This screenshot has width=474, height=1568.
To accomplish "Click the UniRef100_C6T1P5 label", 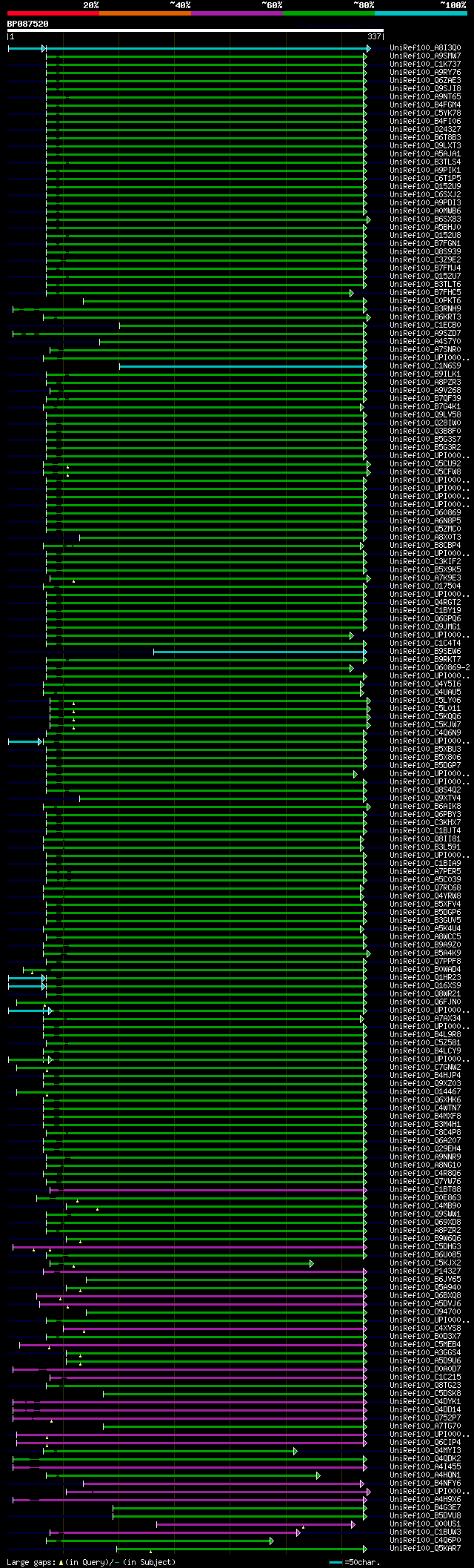I will 425,179.
